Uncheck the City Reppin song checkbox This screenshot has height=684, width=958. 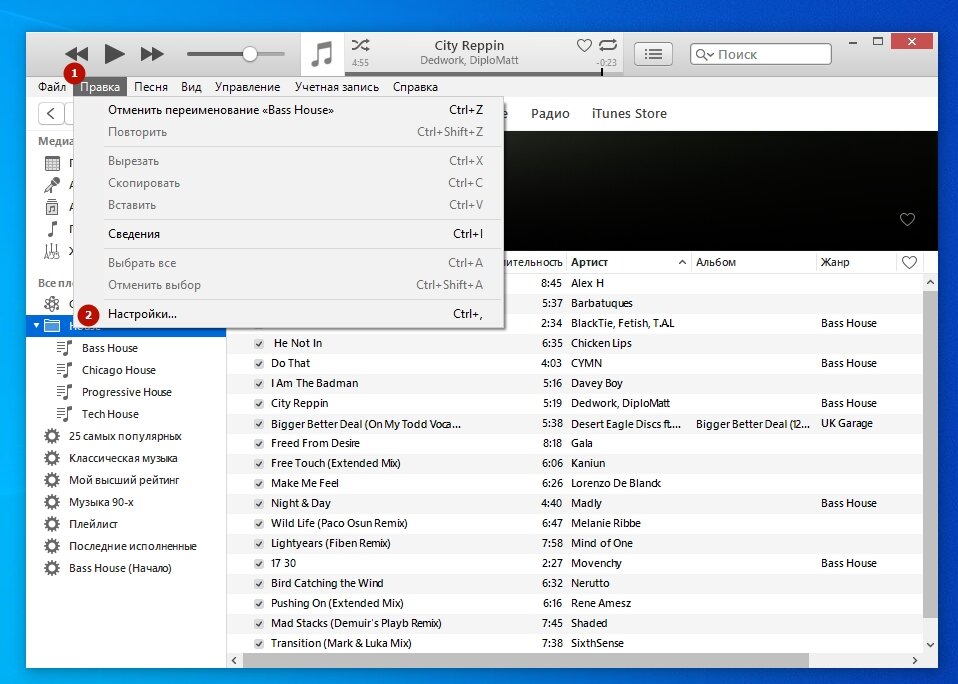click(259, 404)
